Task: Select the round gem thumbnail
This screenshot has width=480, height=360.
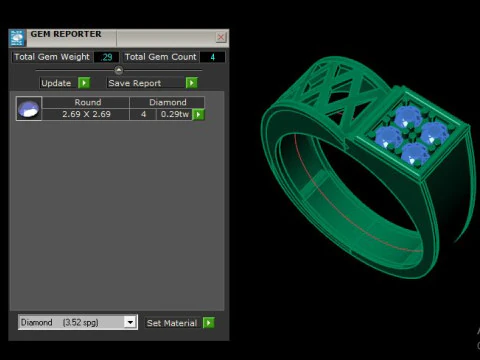Action: (29, 109)
